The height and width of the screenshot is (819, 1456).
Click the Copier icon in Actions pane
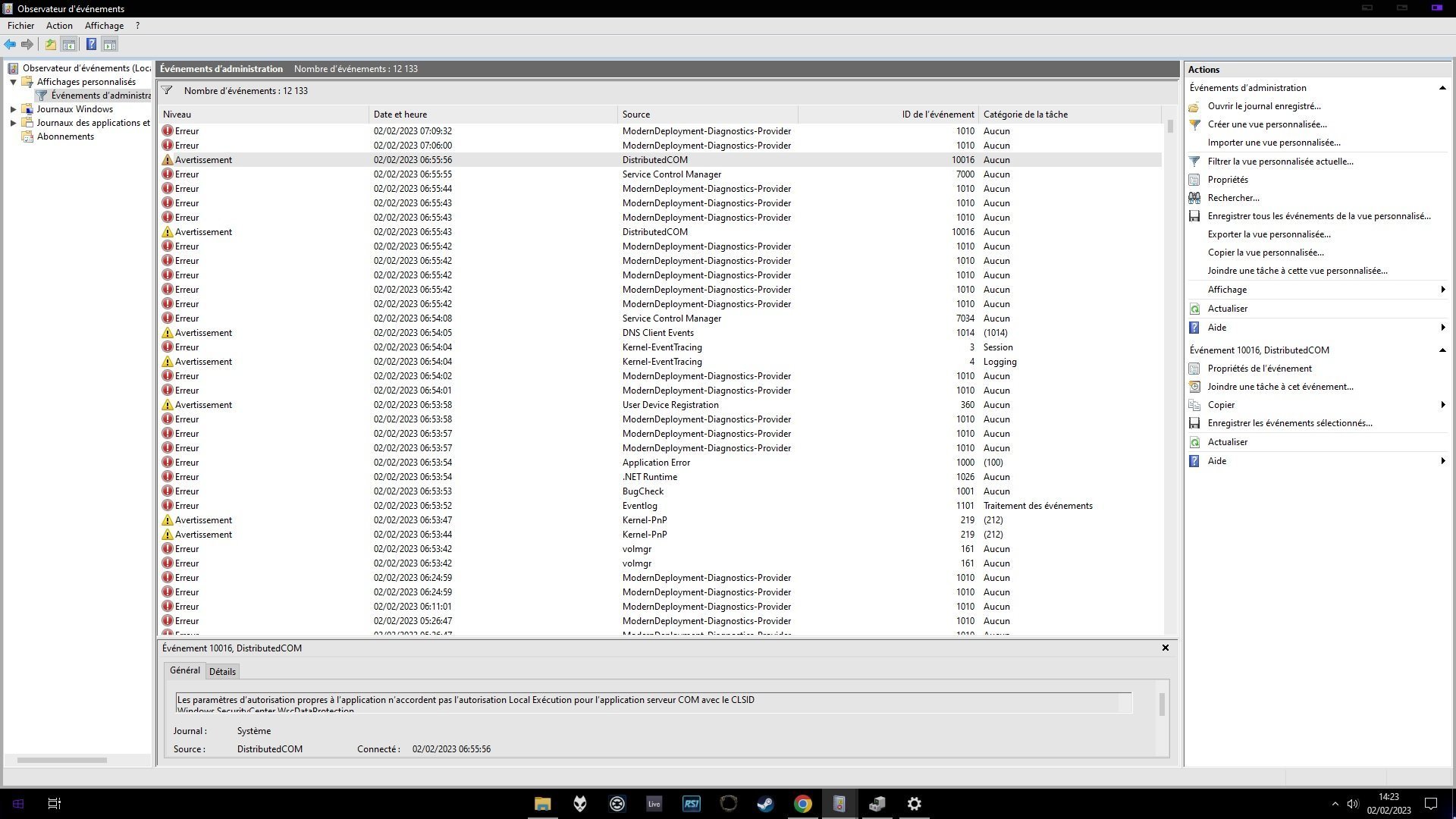point(1194,405)
